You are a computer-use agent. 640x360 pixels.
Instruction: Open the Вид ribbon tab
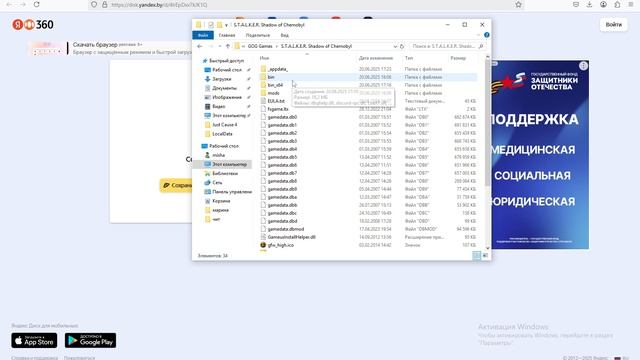pos(284,36)
